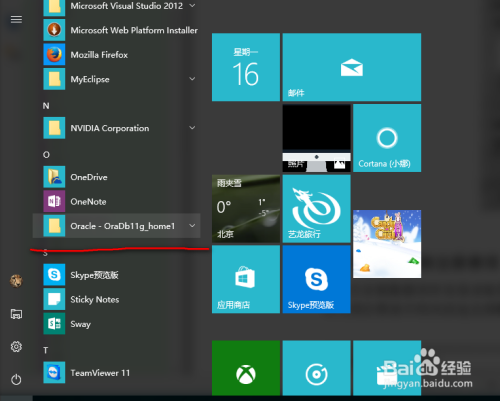Expand the MyEclipse folder chevron
This screenshot has width=500, height=401.
point(192,79)
